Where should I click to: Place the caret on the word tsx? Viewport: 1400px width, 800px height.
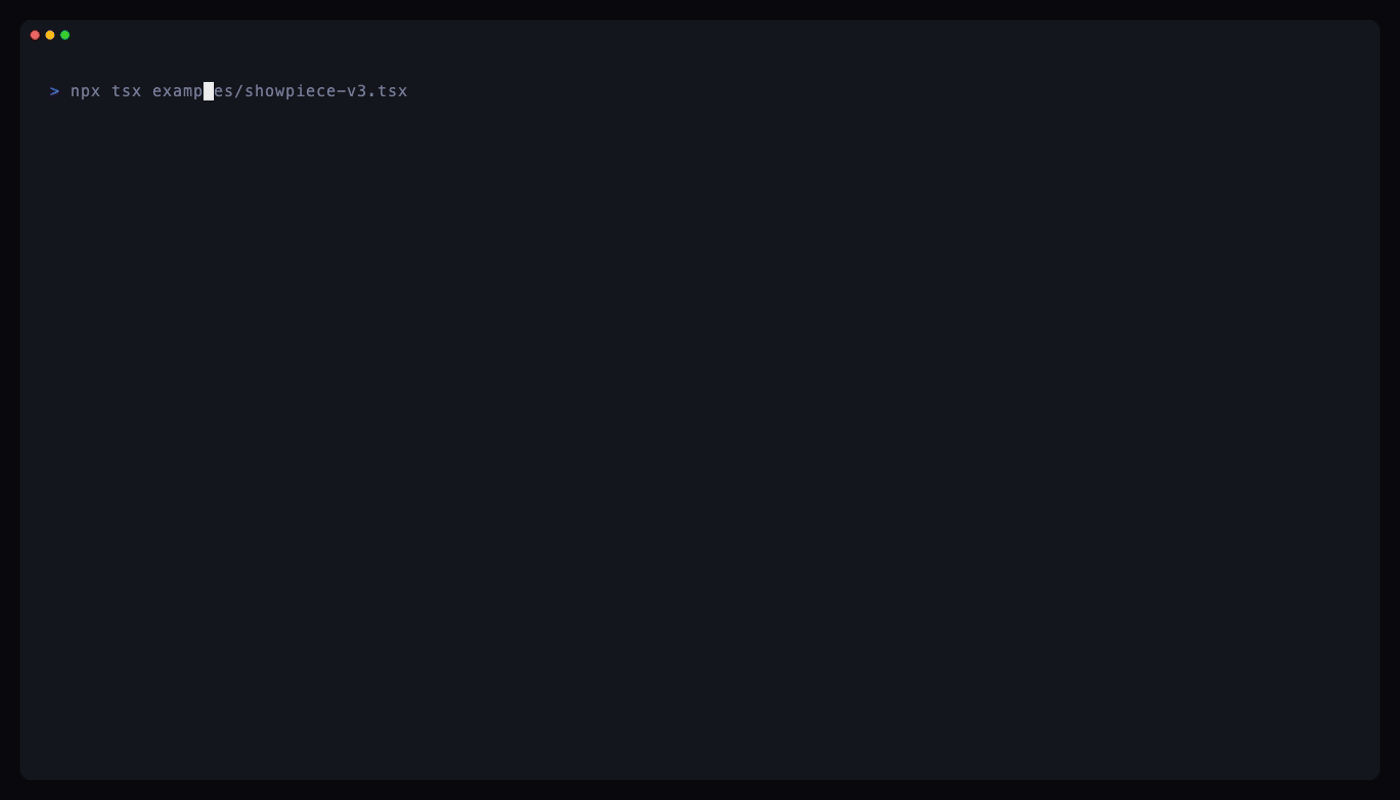tap(127, 91)
